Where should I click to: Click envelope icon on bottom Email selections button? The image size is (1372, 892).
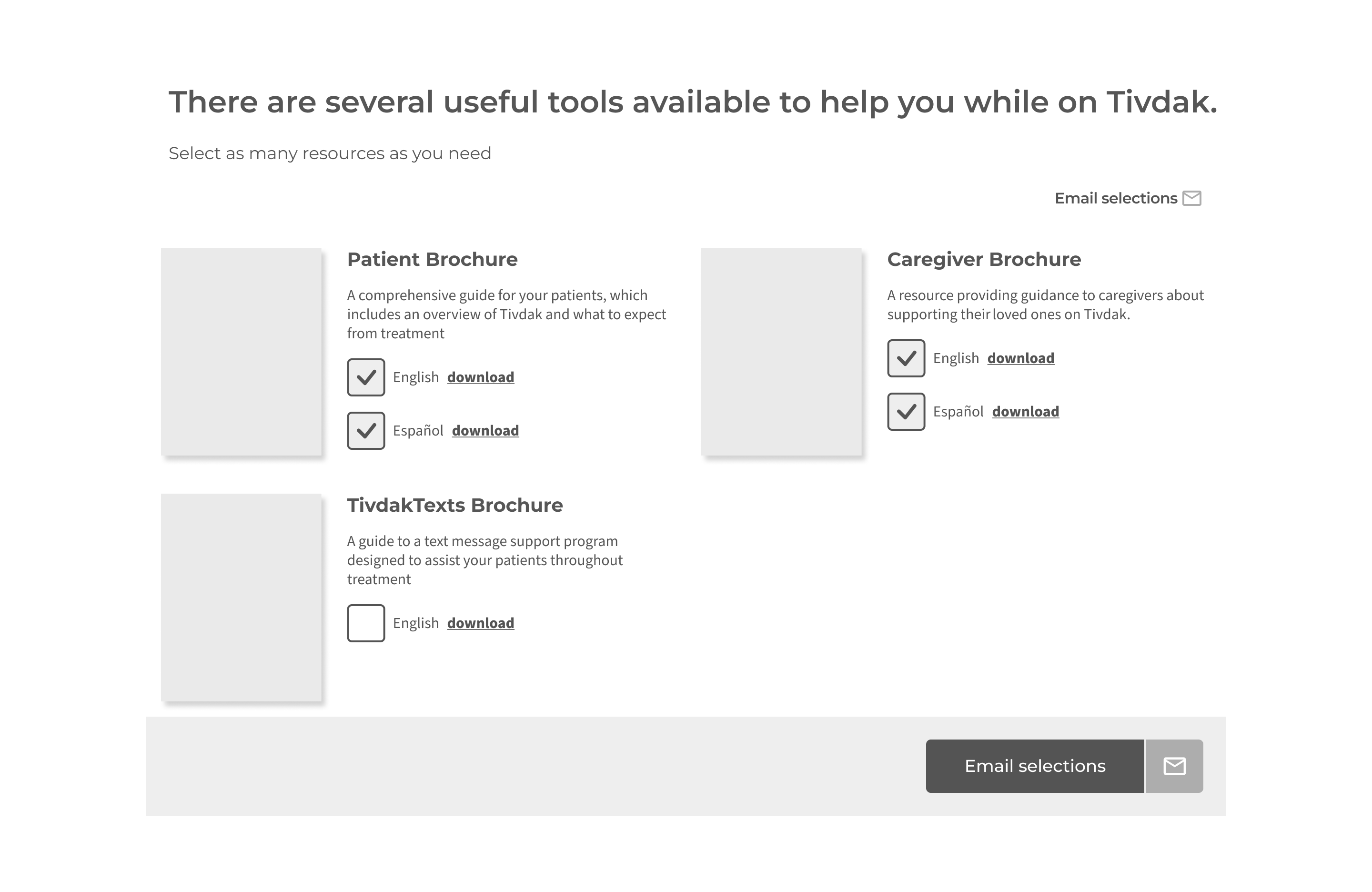[1174, 766]
